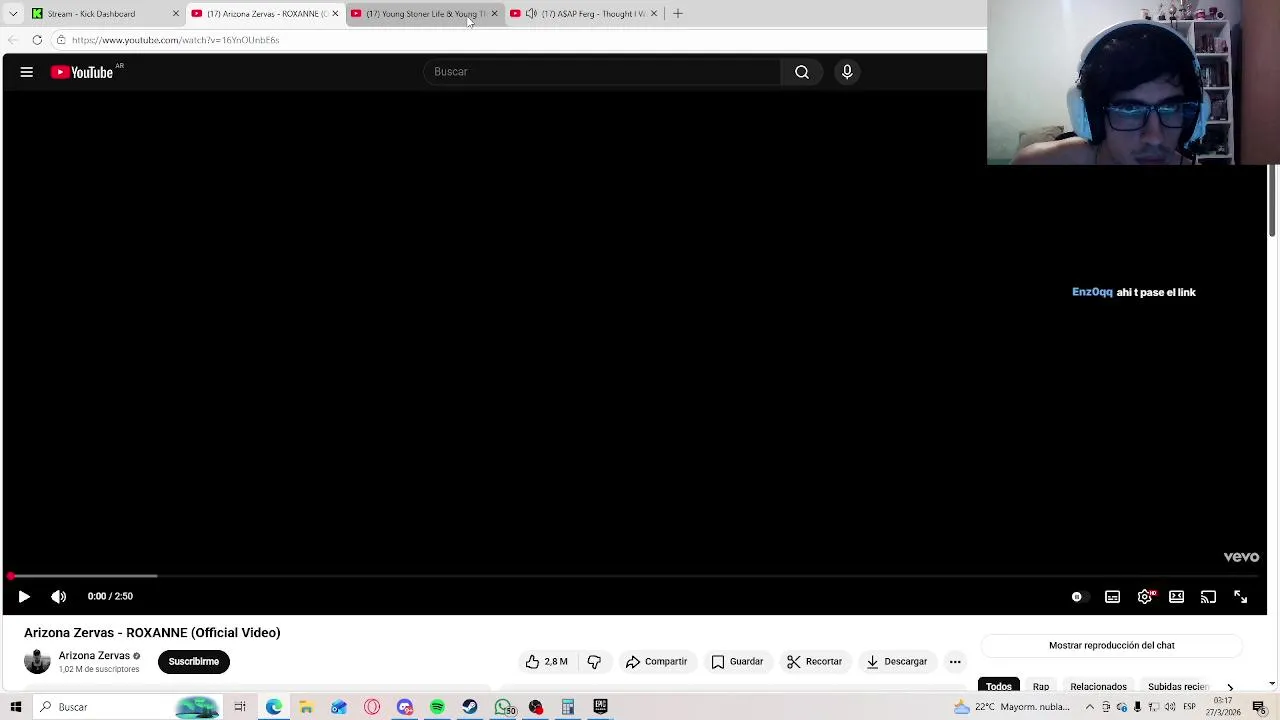This screenshot has height=720, width=1280.
Task: Focus the Buscar YouTube search field
Action: [602, 72]
